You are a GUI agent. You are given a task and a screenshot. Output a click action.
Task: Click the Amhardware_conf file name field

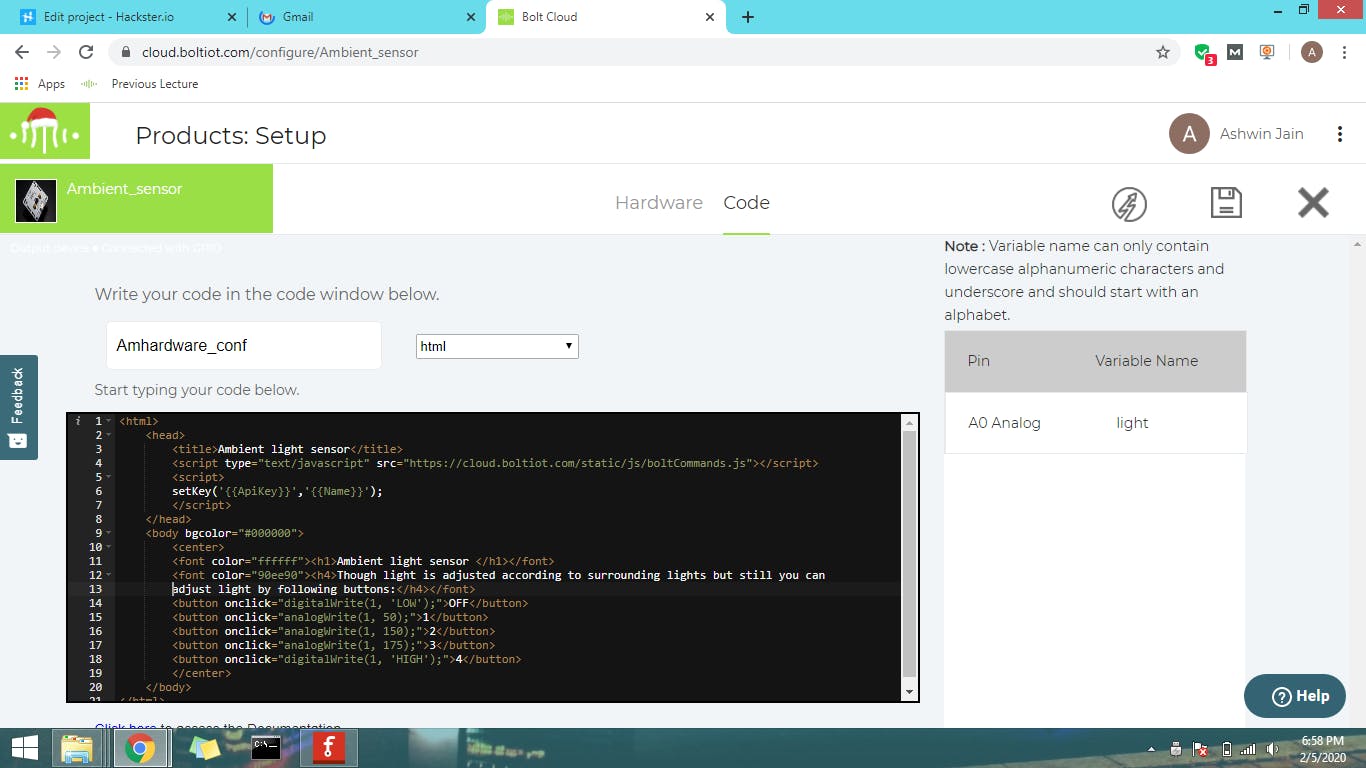(x=244, y=345)
